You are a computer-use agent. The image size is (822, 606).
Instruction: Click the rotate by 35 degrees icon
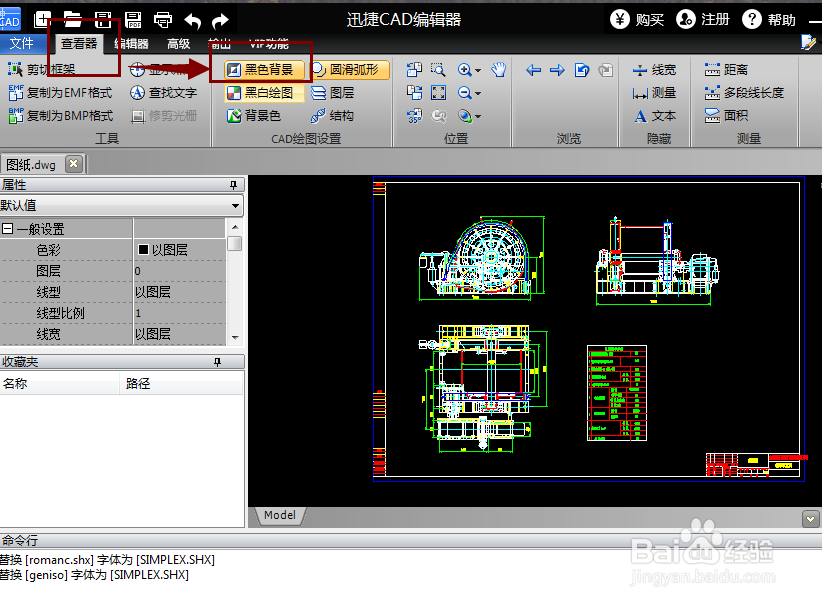click(x=414, y=116)
